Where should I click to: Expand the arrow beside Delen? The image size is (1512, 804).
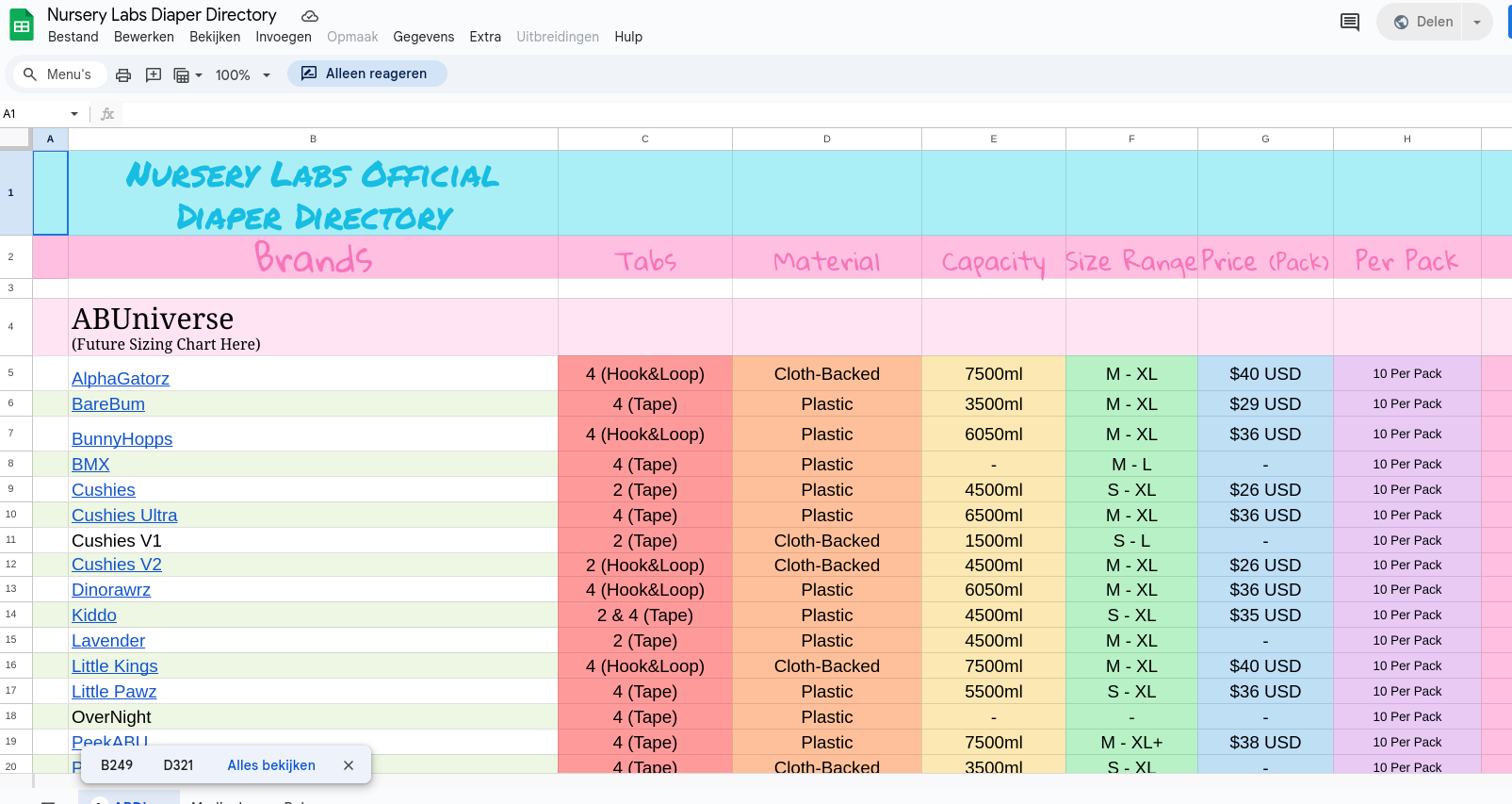tap(1477, 22)
